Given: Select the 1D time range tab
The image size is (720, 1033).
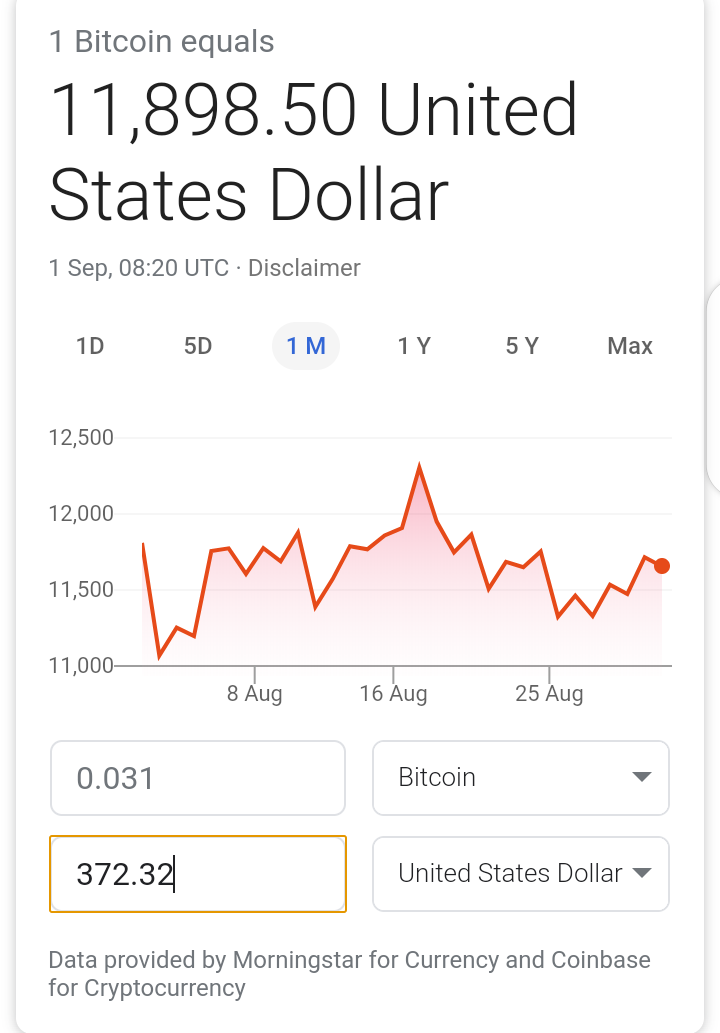Looking at the screenshot, I should pyautogui.click(x=90, y=346).
